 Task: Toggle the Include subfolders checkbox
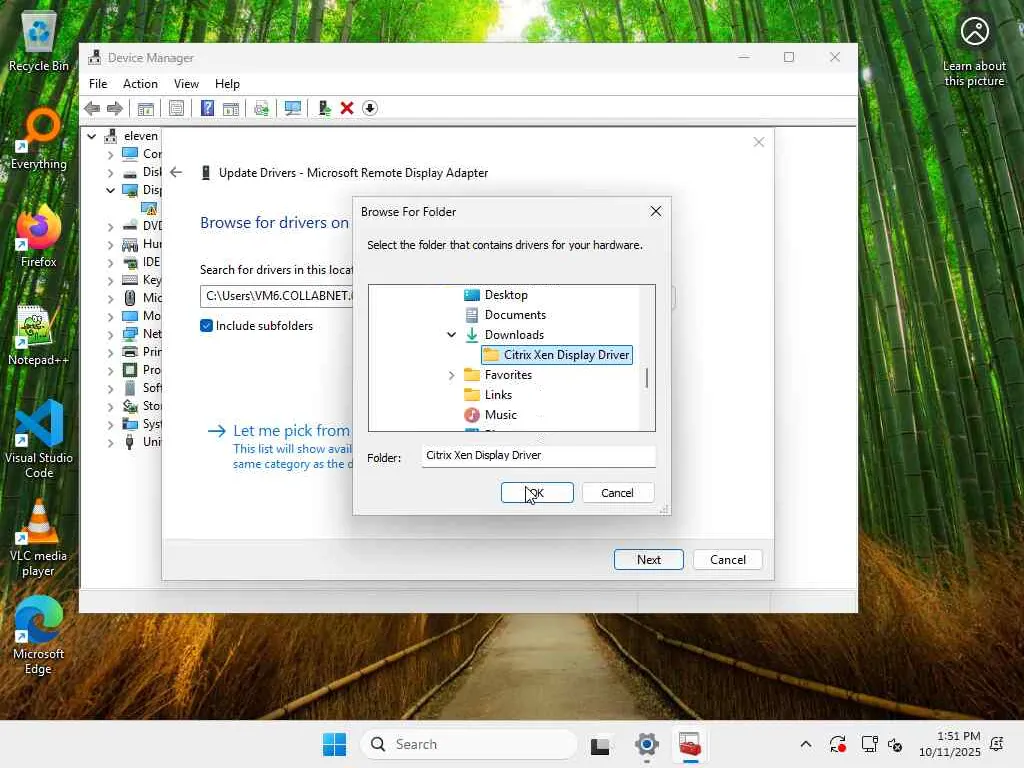click(x=206, y=326)
